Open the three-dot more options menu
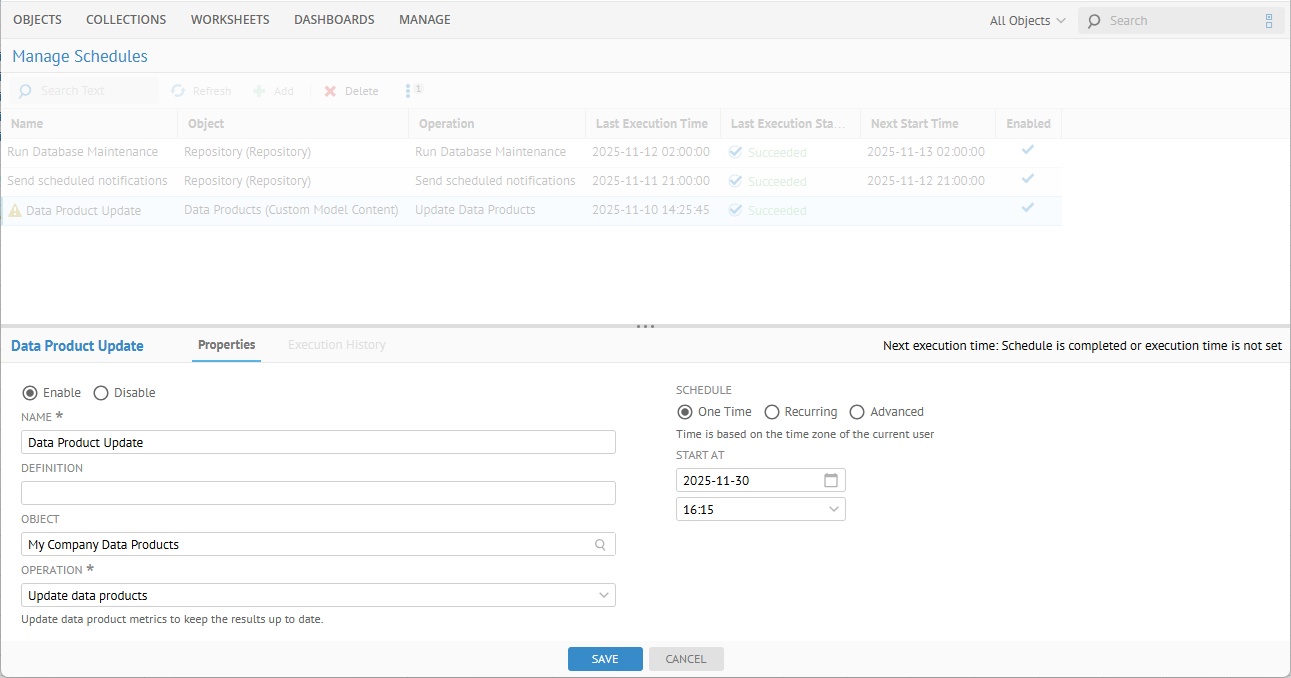This screenshot has height=678, width=1291. pos(409,91)
